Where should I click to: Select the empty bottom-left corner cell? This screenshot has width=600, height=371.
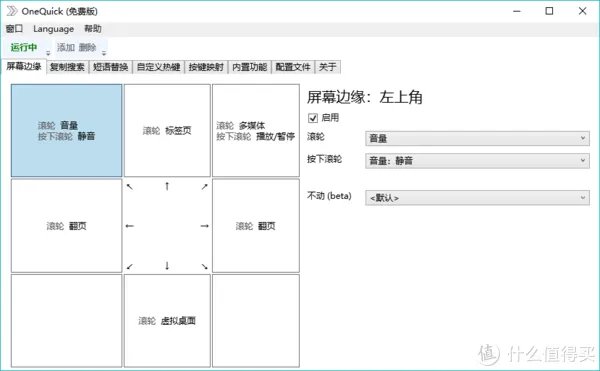pyautogui.click(x=67, y=321)
